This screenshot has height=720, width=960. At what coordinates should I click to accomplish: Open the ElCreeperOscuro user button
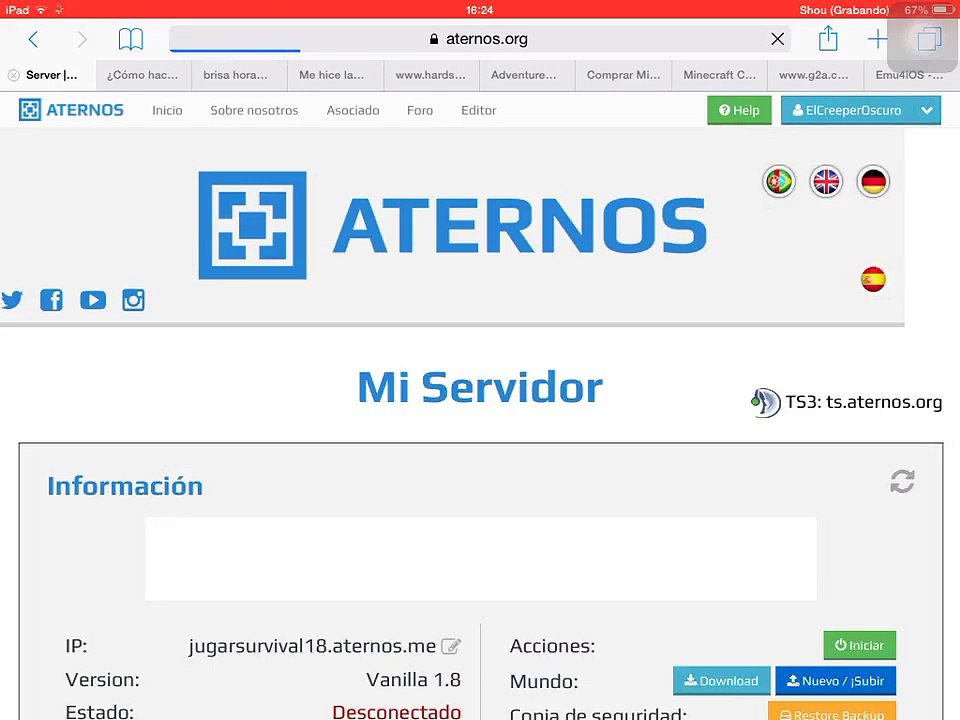(847, 110)
